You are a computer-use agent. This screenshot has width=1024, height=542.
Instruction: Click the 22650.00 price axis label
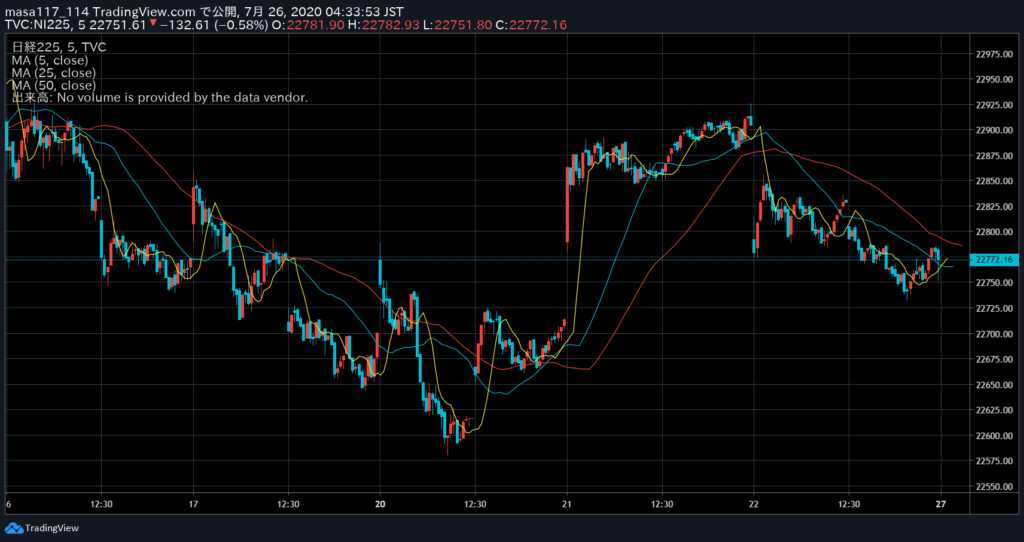(994, 385)
